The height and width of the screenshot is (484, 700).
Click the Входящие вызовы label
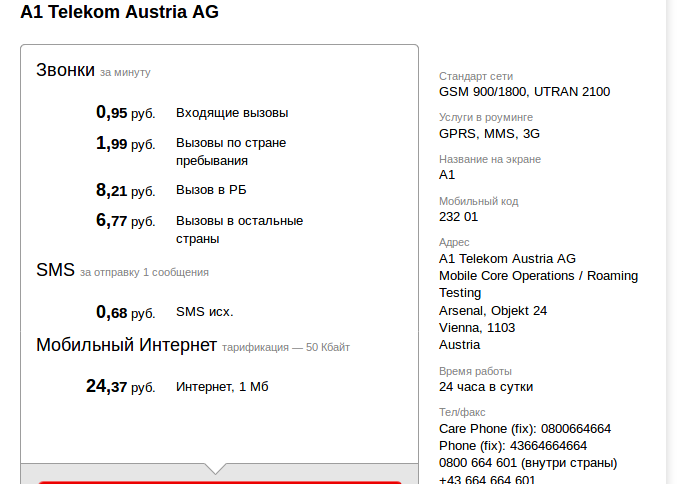point(232,113)
